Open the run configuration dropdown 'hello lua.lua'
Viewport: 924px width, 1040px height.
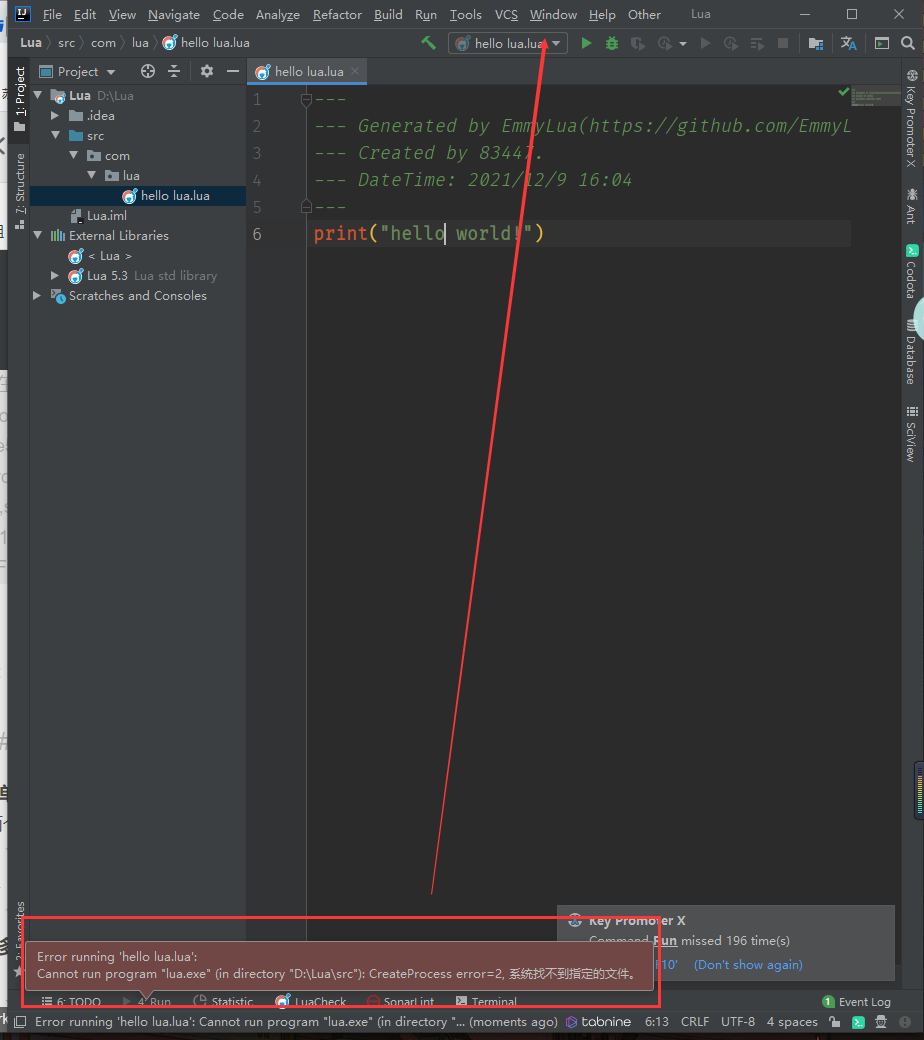(x=507, y=43)
